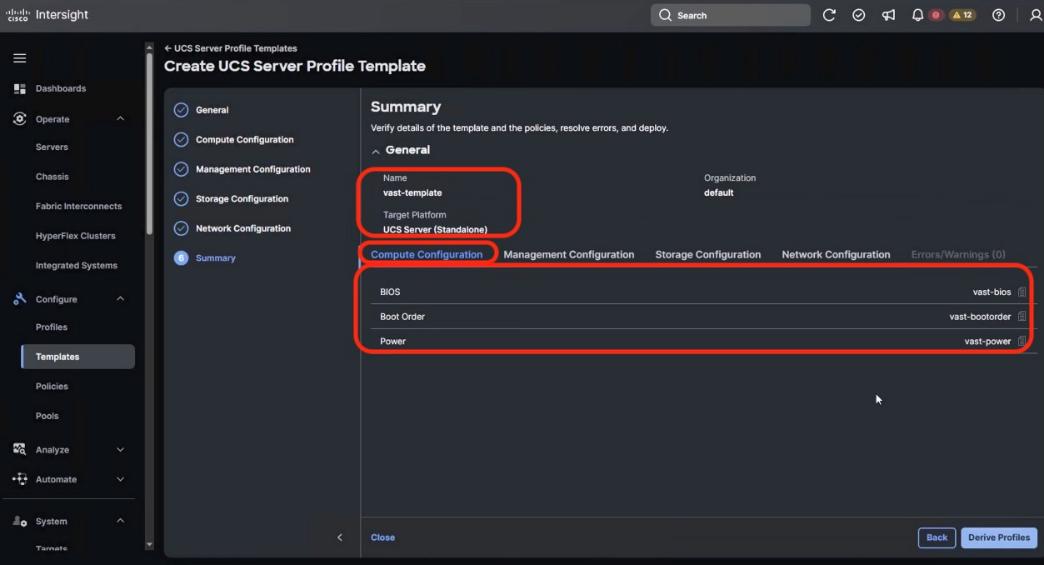Open the requests checkmark icon
The height and width of the screenshot is (565, 1044).
859,15
